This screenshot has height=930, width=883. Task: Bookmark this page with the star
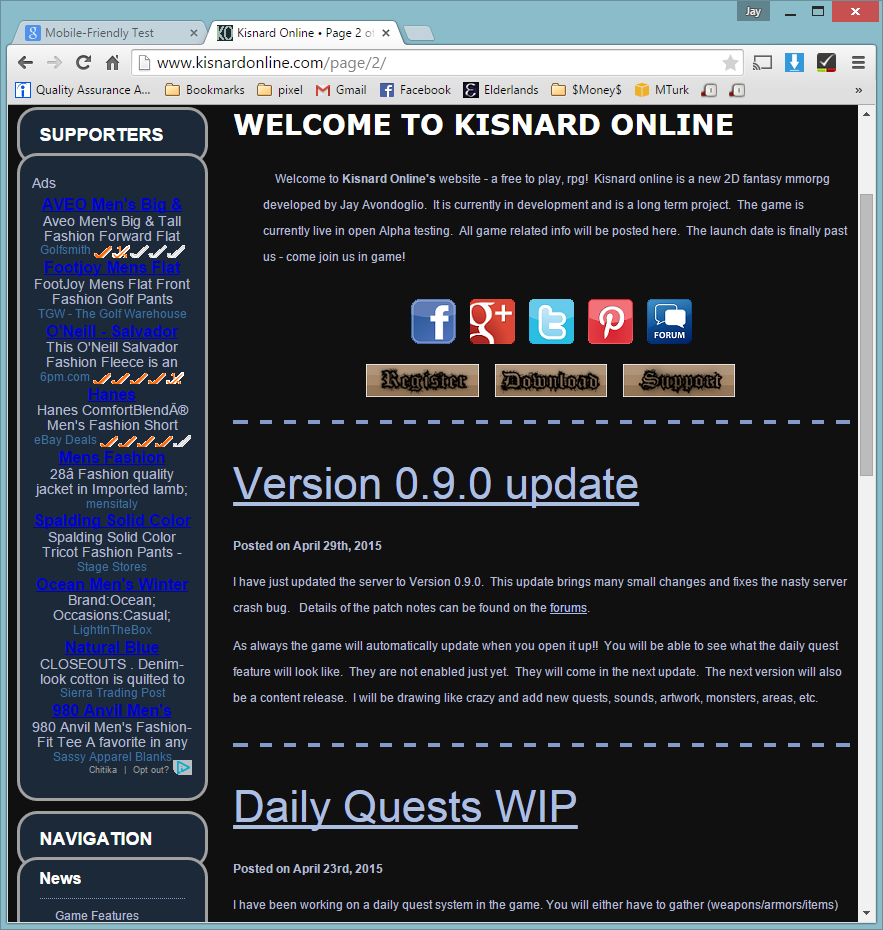point(731,62)
